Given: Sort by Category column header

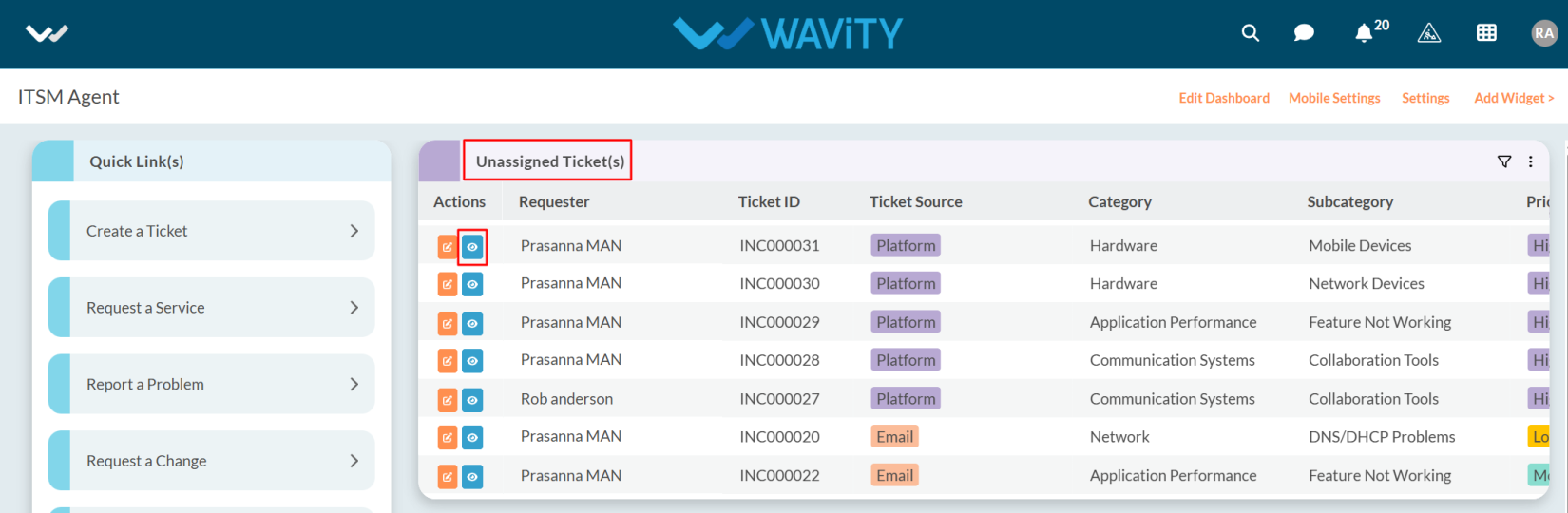Looking at the screenshot, I should tap(1119, 201).
